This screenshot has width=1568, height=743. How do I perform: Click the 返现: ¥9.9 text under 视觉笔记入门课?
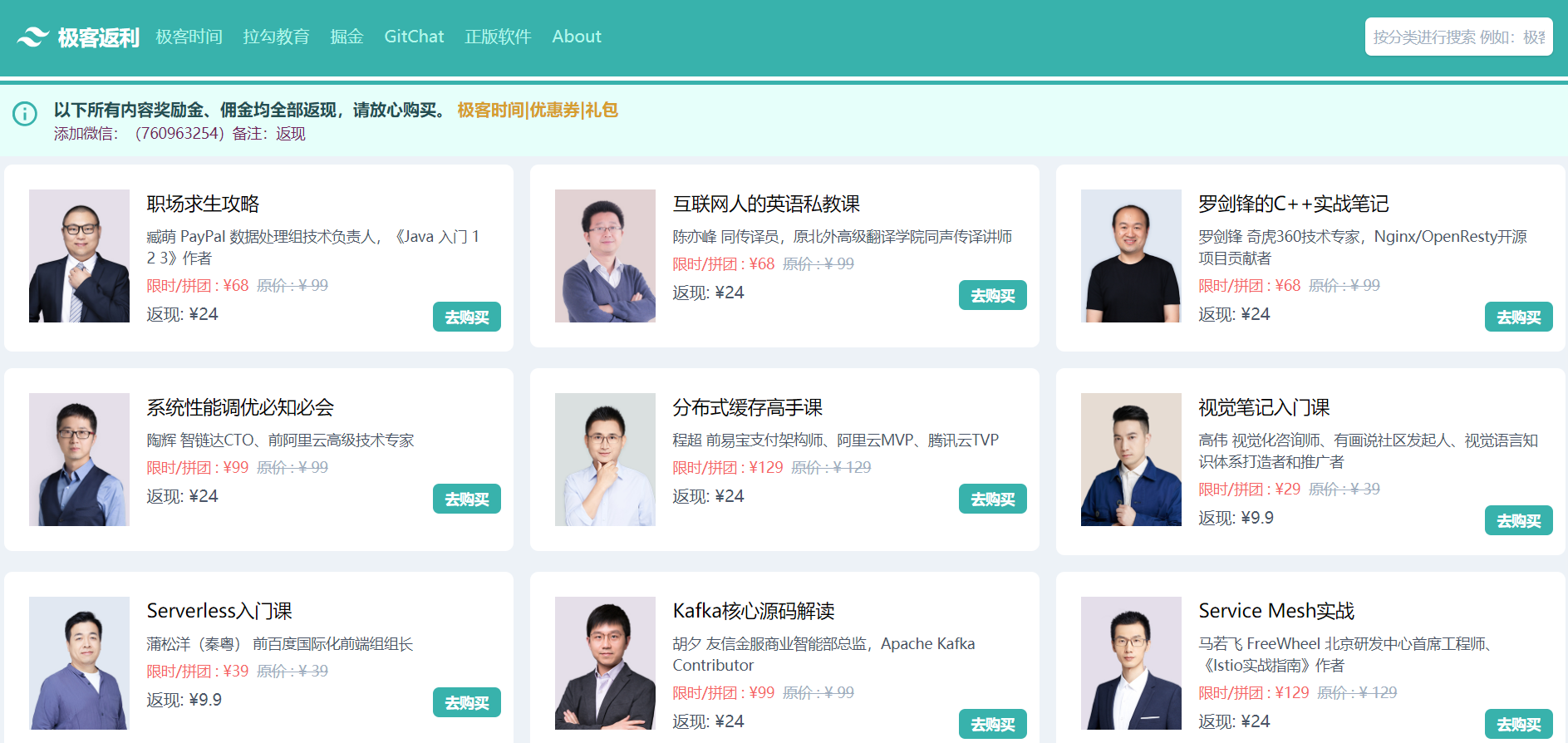pyautogui.click(x=1236, y=518)
